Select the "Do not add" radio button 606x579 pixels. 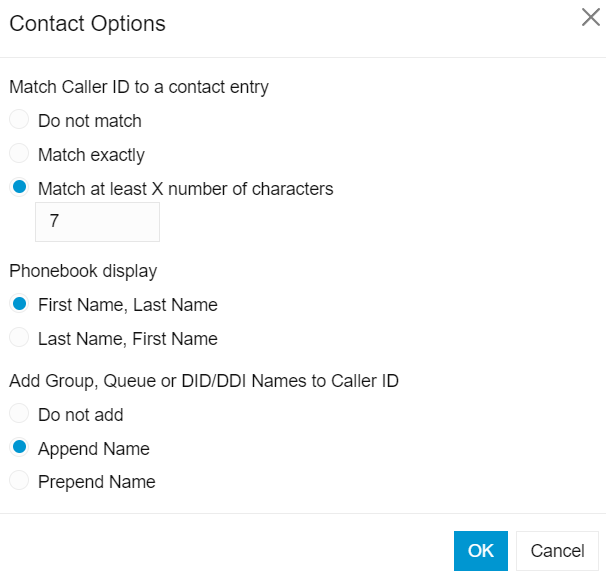pyautogui.click(x=19, y=413)
